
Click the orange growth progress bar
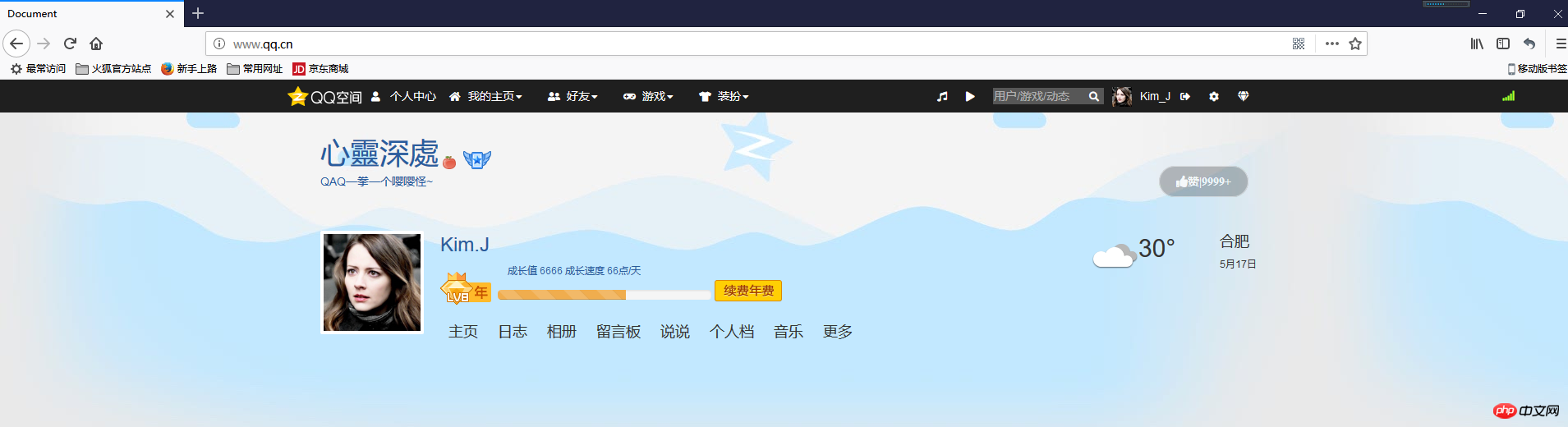click(x=604, y=295)
